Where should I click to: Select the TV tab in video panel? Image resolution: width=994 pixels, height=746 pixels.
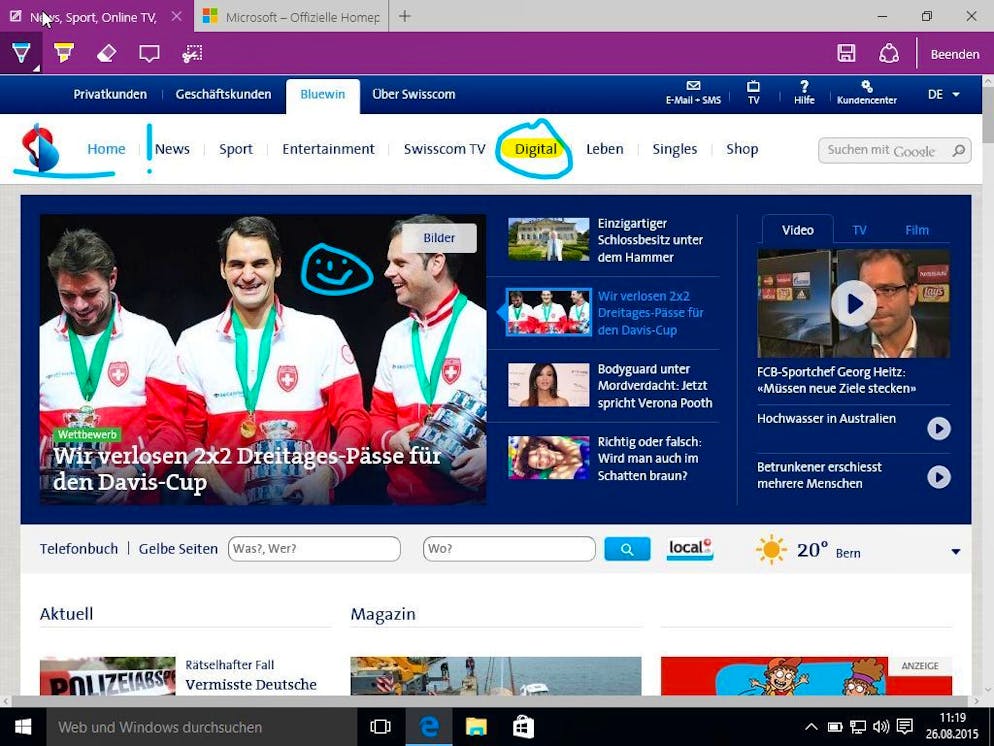coord(859,230)
